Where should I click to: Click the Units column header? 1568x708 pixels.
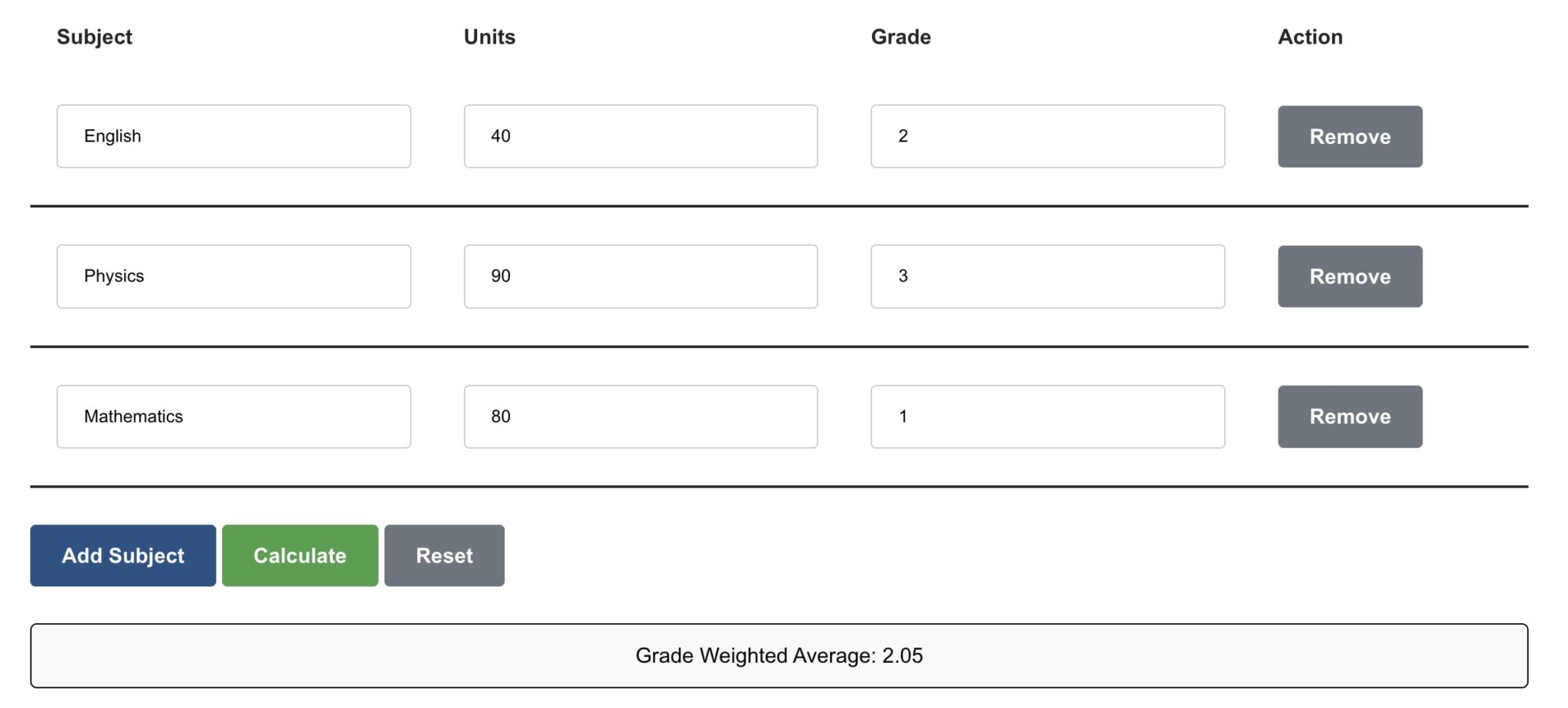pos(489,36)
